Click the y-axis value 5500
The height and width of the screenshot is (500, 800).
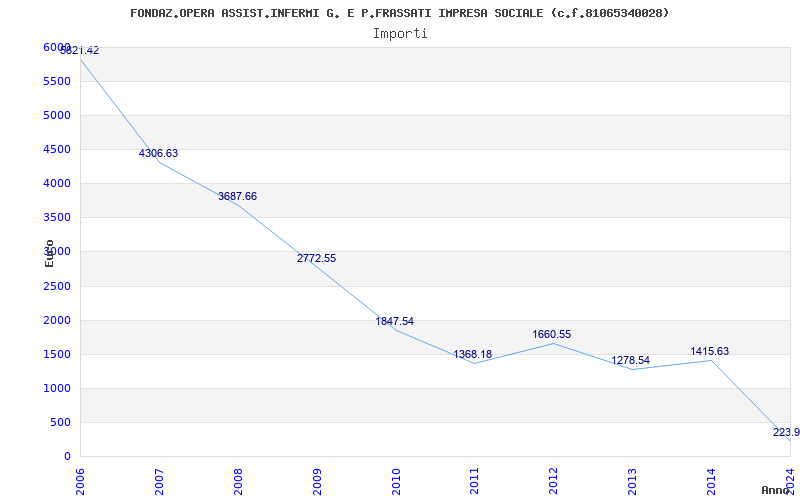click(57, 82)
